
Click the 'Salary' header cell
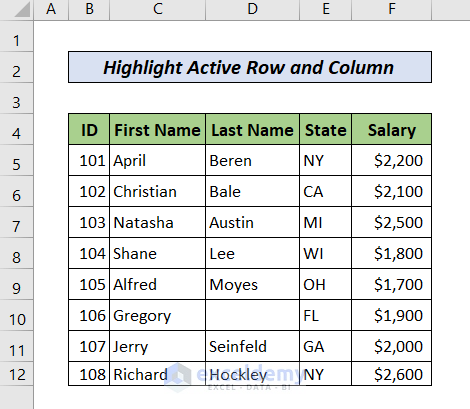[392, 129]
